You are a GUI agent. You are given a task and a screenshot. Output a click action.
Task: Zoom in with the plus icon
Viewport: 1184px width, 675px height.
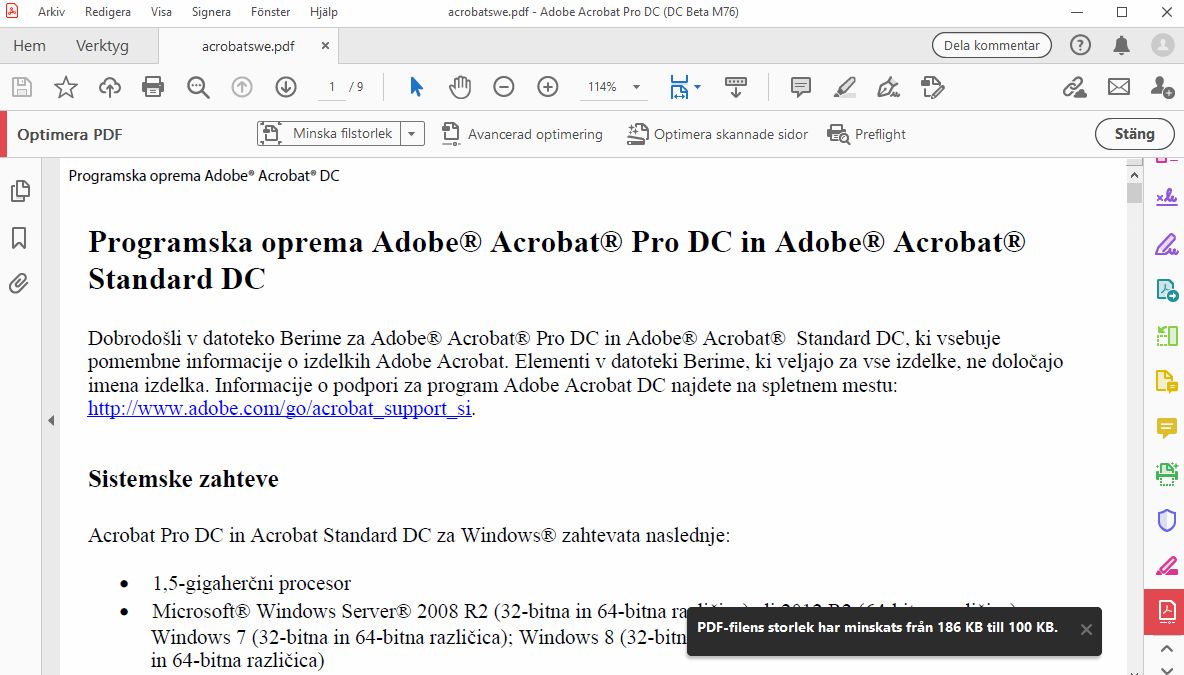[x=547, y=88]
